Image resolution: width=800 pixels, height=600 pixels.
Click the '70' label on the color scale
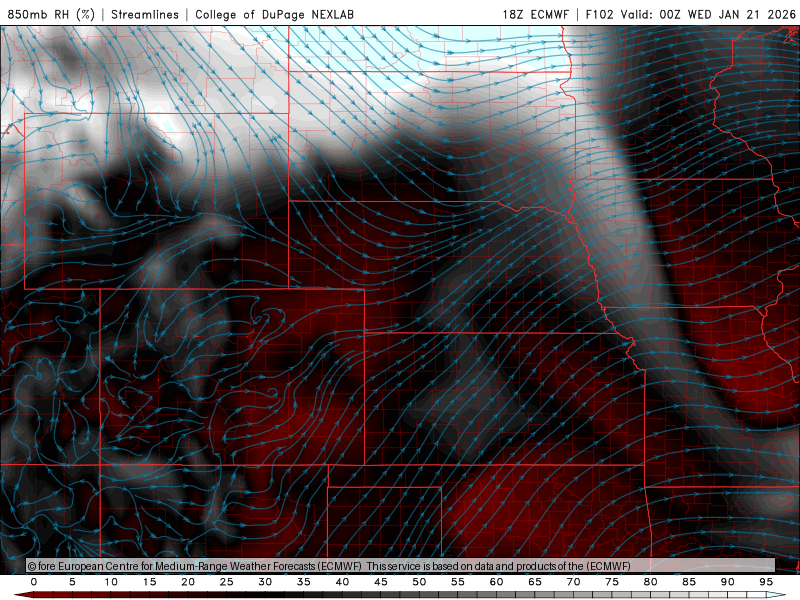tap(573, 582)
